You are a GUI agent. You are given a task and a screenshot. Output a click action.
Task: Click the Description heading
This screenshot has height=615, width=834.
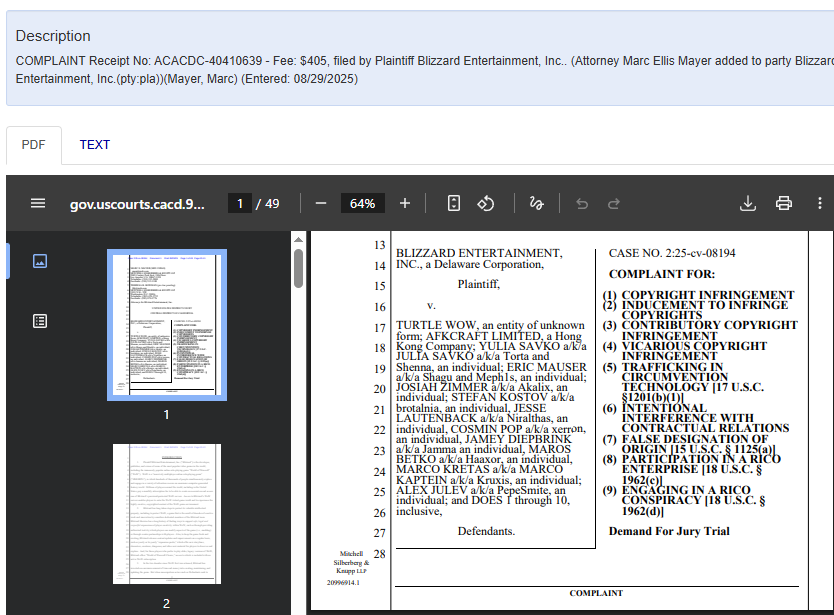53,36
